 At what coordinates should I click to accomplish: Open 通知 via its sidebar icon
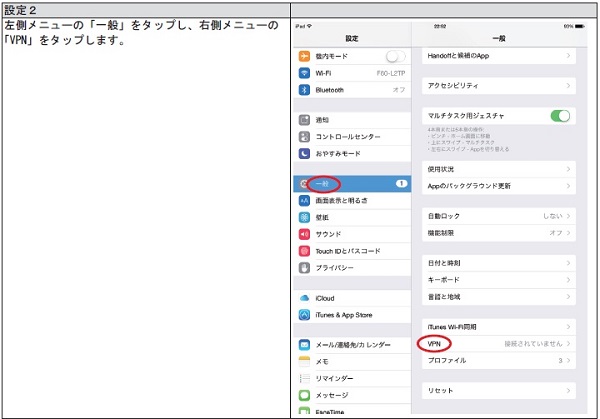(x=305, y=119)
